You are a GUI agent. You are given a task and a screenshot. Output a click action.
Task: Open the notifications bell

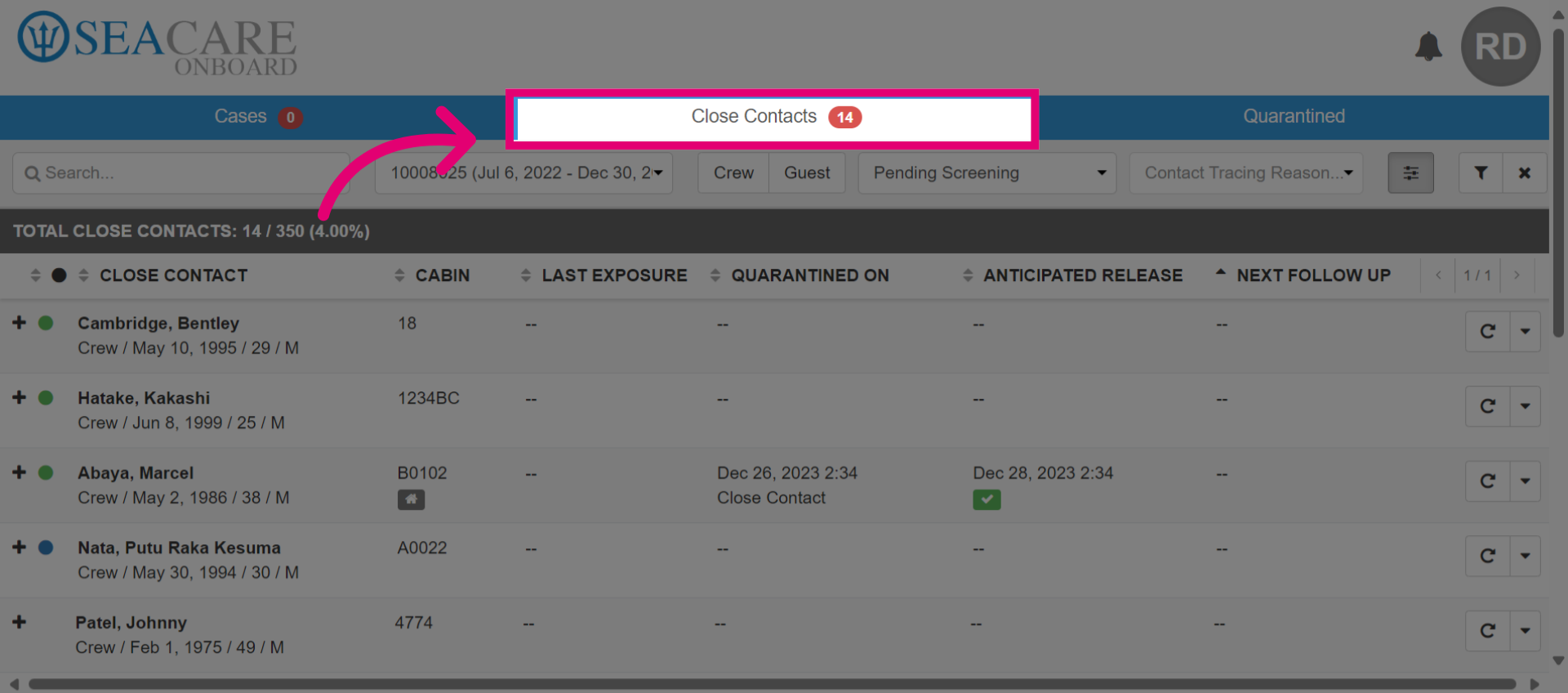[x=1428, y=46]
